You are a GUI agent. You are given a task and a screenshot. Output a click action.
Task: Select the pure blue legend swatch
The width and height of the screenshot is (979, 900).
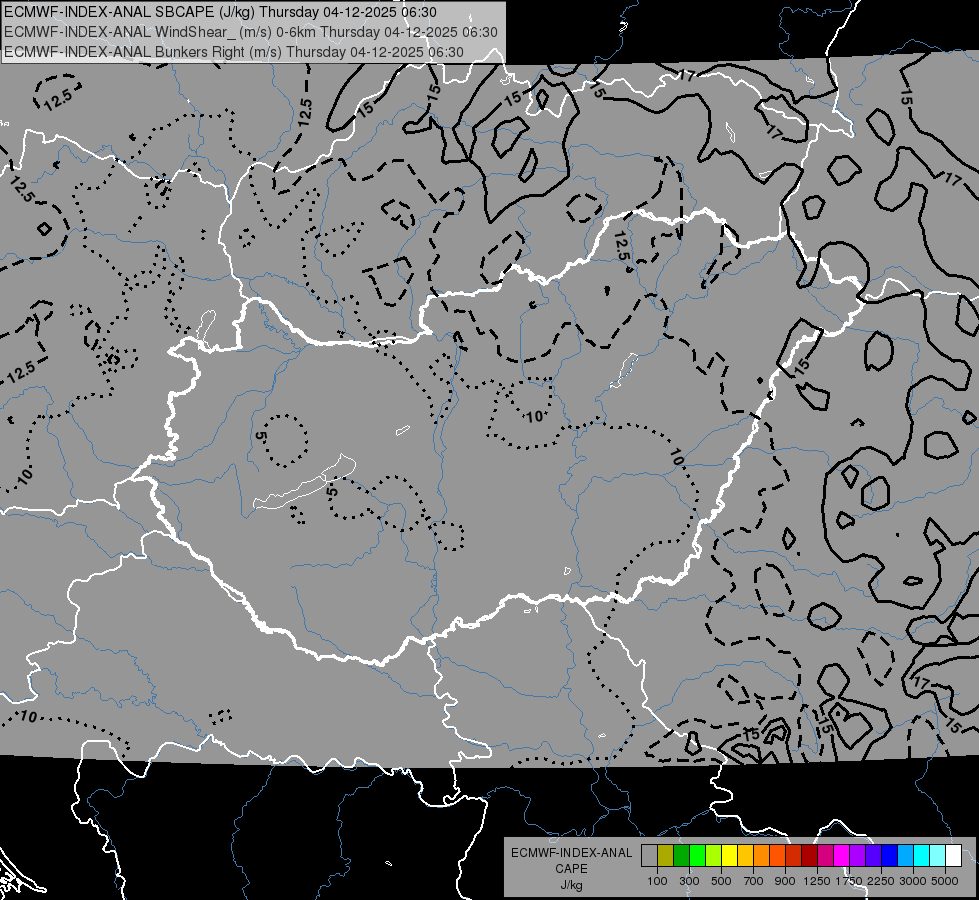click(889, 855)
